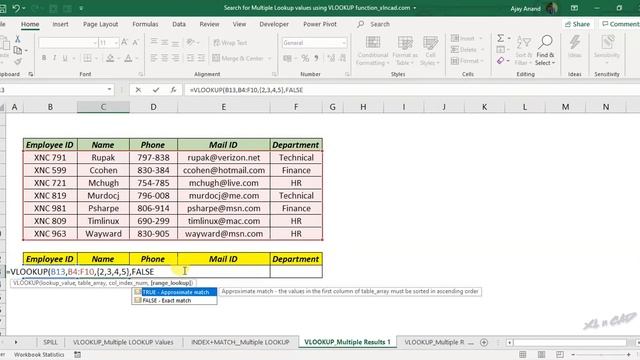Viewport: 640px width, 360px height.
Task: Open the Power Pivot ribbon tab
Action: (320, 24)
